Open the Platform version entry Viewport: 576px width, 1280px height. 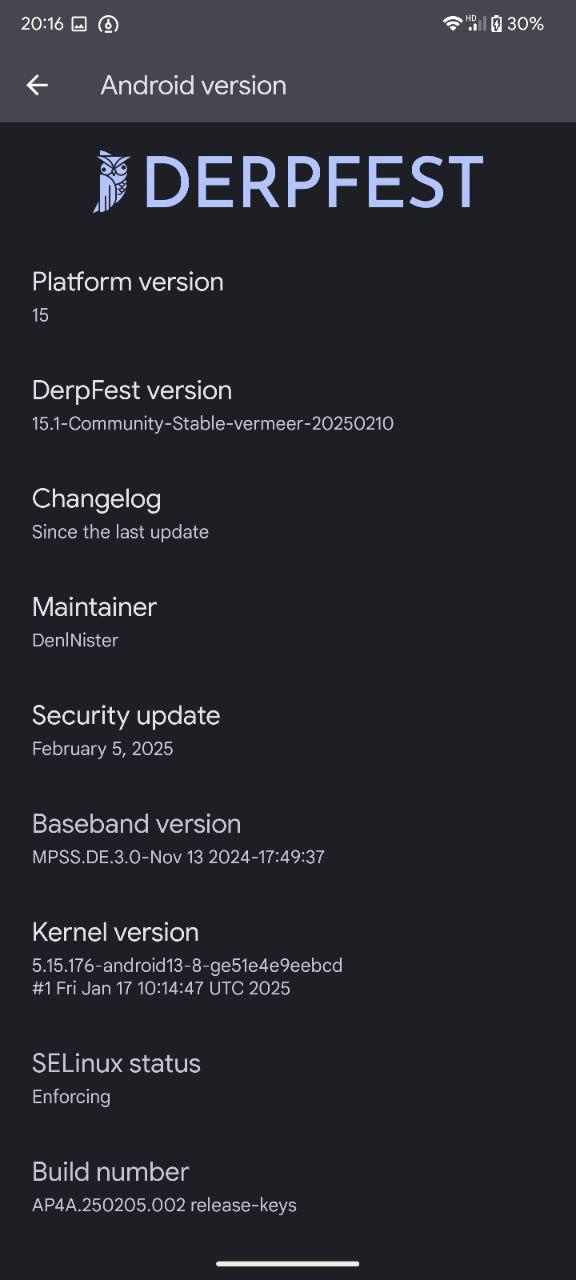(288, 297)
